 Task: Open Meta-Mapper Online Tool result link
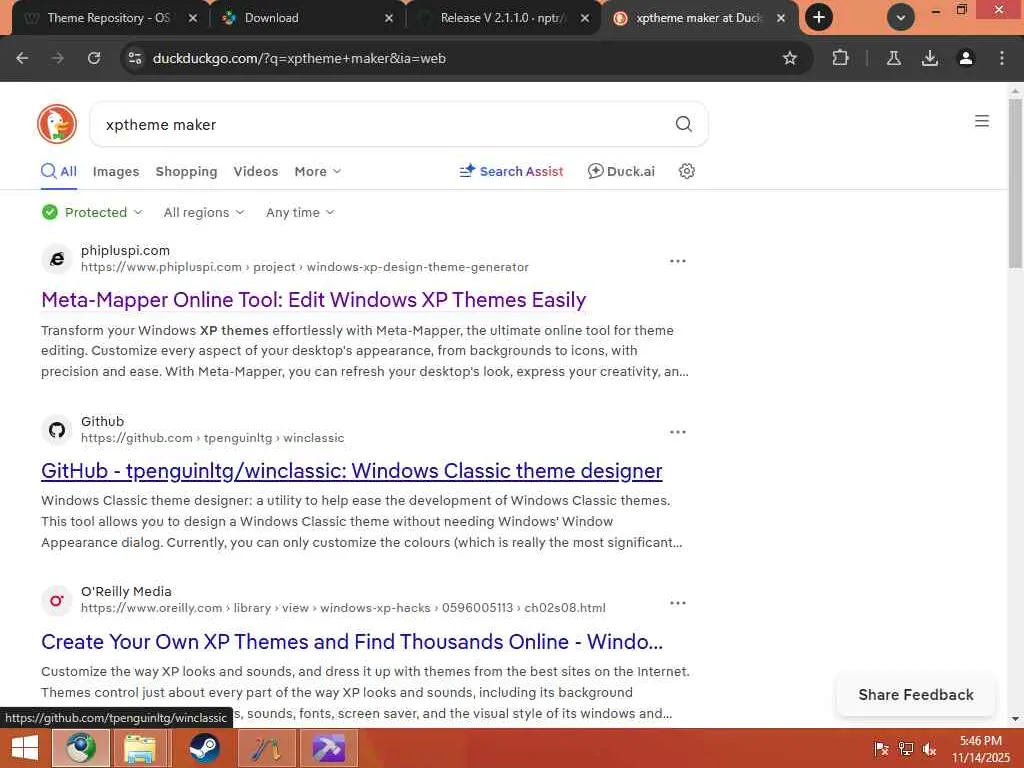313,300
